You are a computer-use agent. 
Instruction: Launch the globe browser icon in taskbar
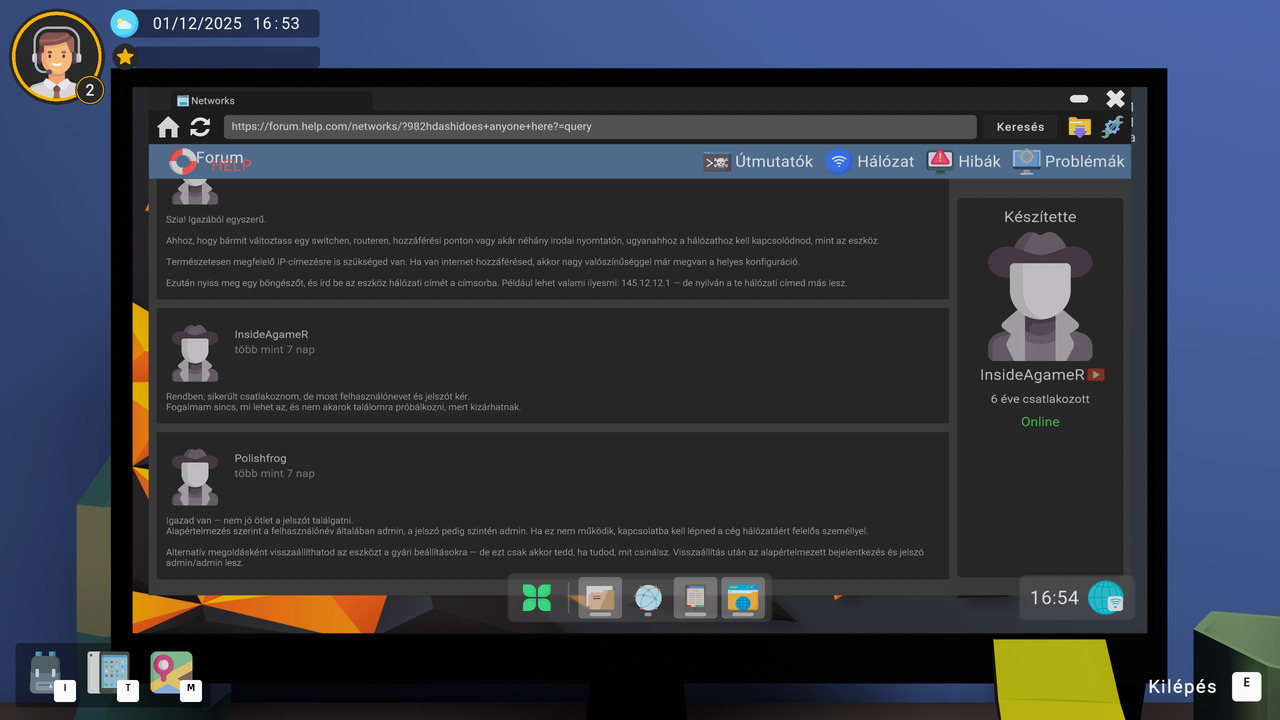tap(648, 598)
